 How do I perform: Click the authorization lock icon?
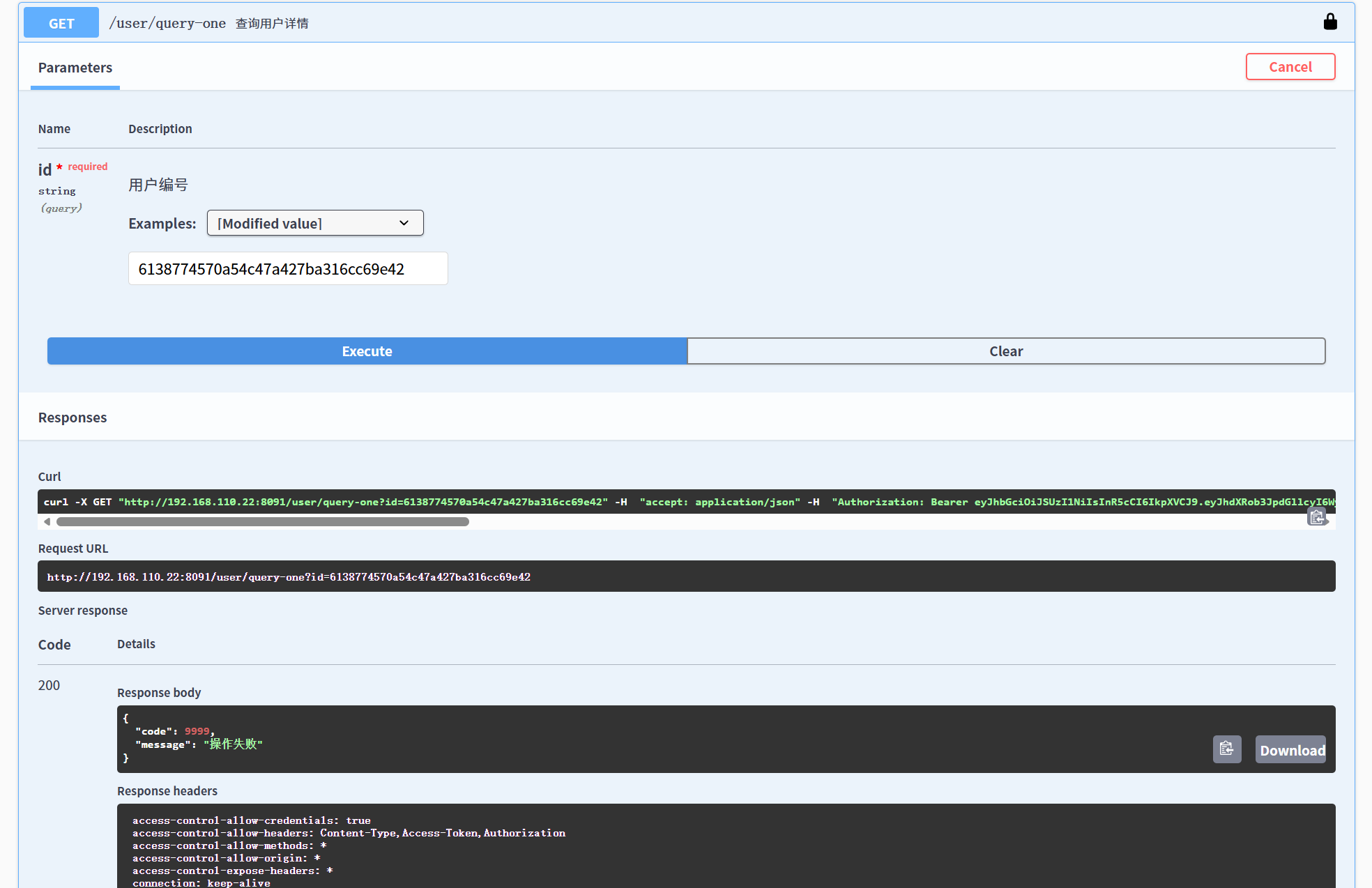pyautogui.click(x=1330, y=22)
